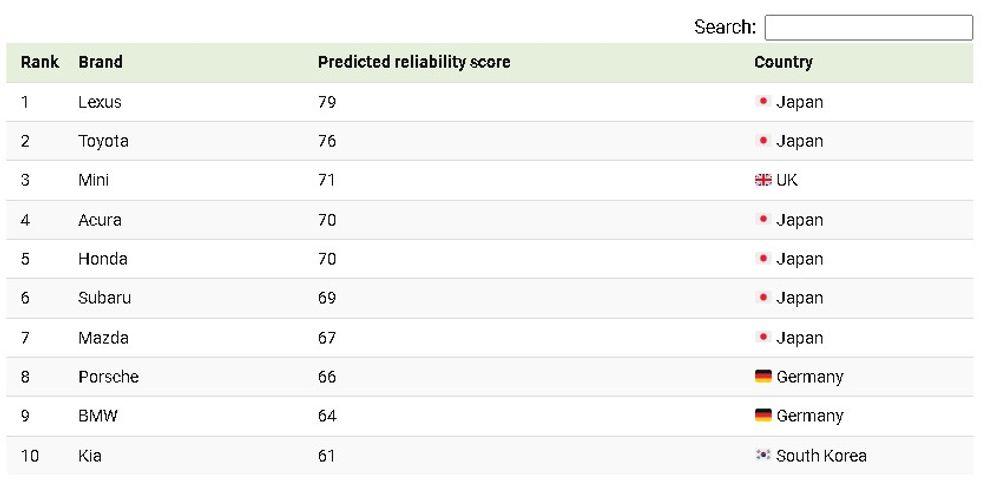The width and height of the screenshot is (1000, 501).
Task: Click Honda's reliability score of 70
Action: [x=327, y=259]
